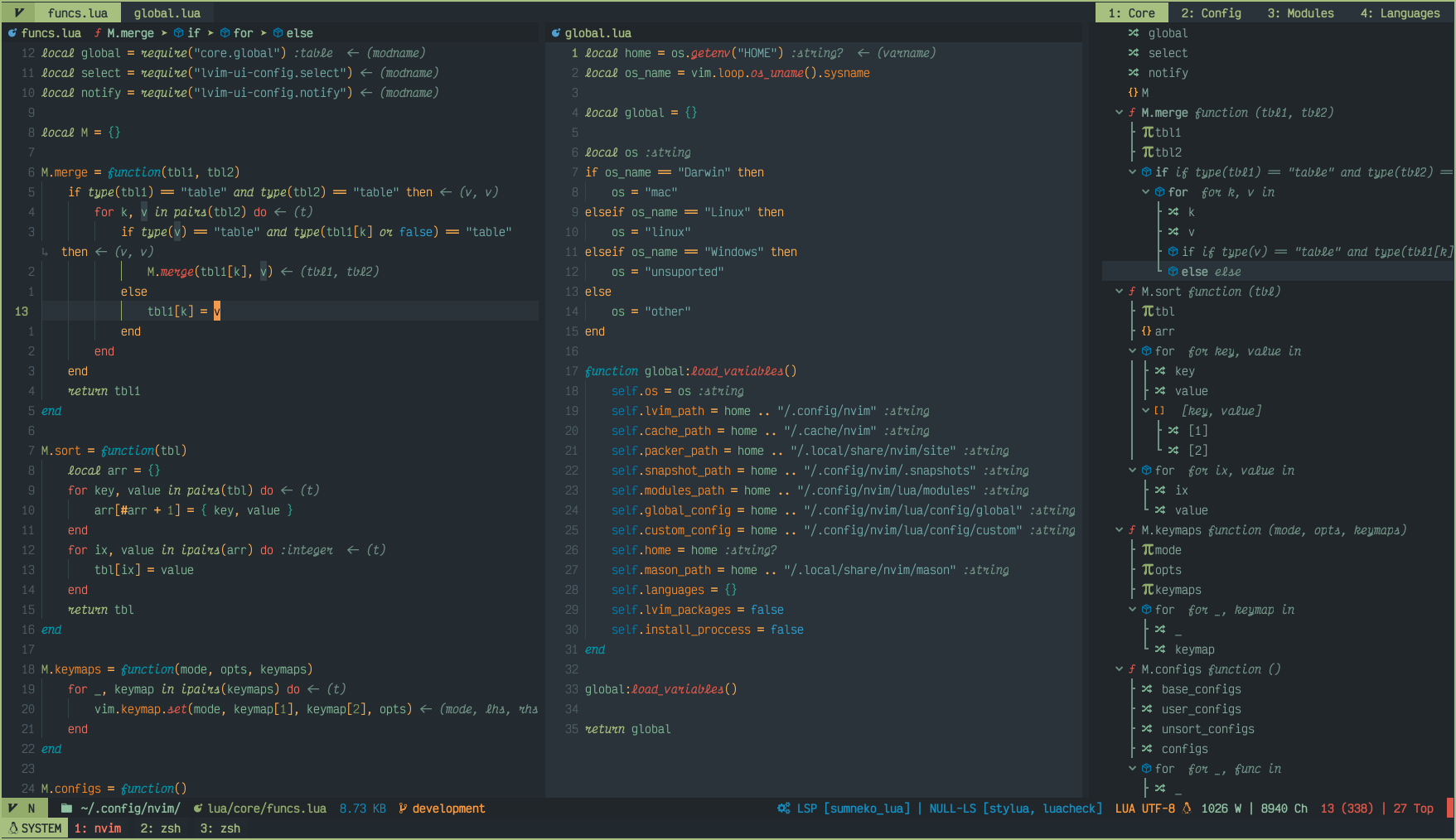Click the 'return tbl1' line in funcs.lua

(104, 391)
